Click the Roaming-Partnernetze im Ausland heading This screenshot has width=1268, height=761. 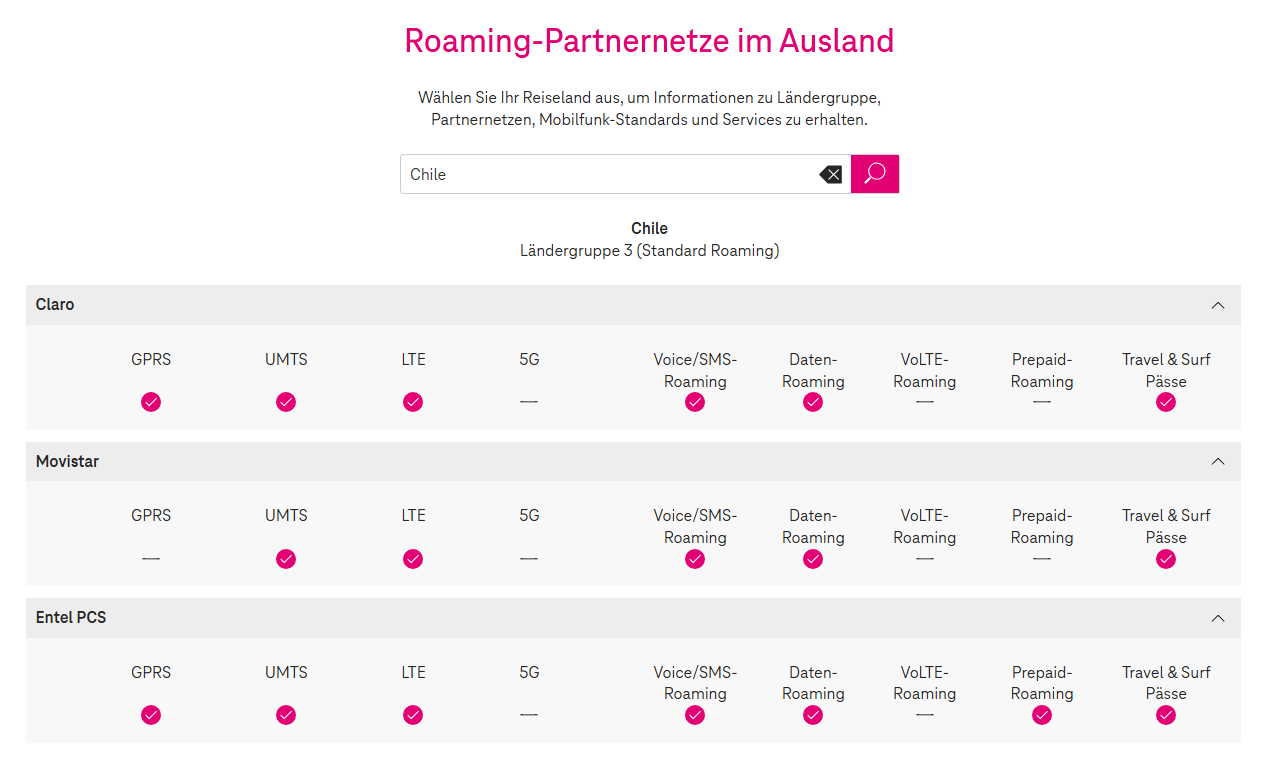649,41
